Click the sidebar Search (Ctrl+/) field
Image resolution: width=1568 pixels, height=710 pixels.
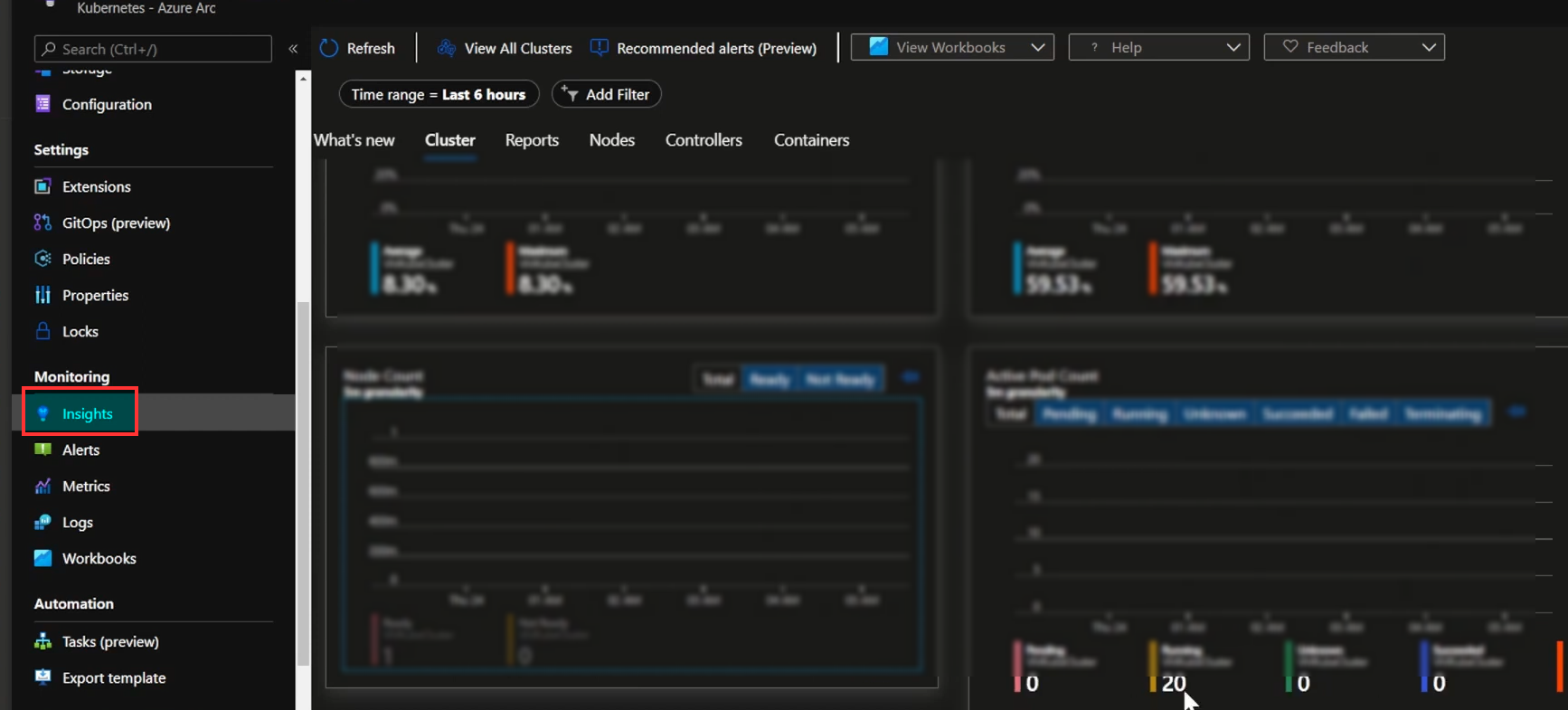click(x=153, y=49)
